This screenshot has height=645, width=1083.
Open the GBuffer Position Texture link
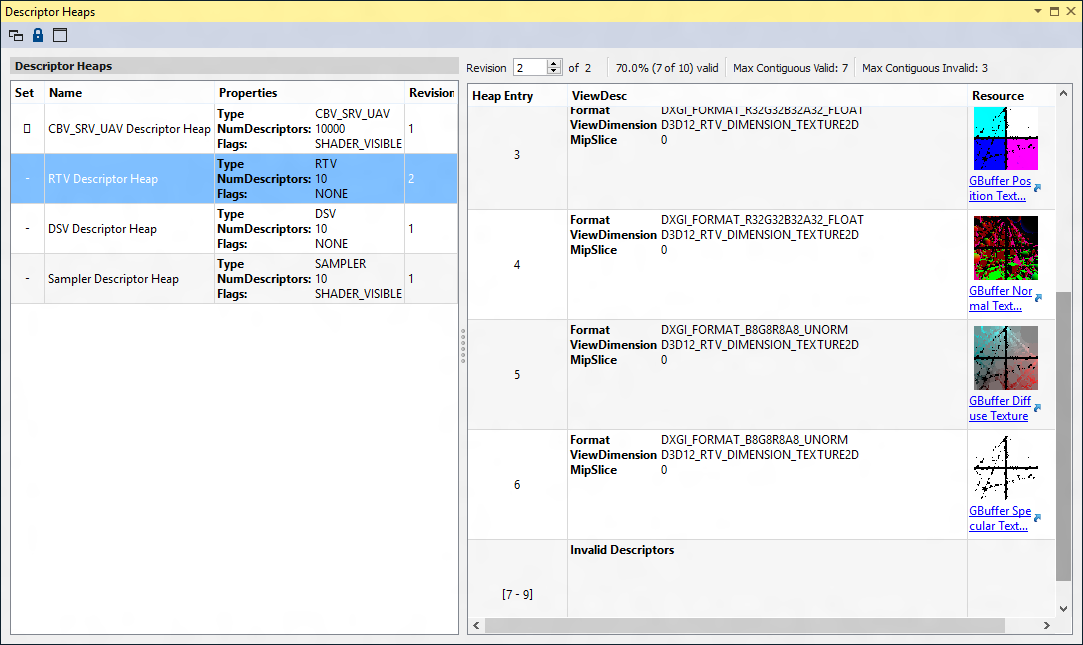pyautogui.click(x=999, y=188)
